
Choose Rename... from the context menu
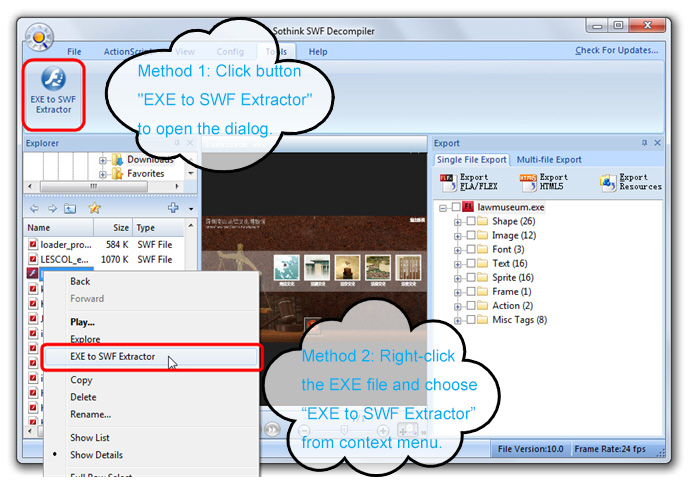click(x=90, y=414)
